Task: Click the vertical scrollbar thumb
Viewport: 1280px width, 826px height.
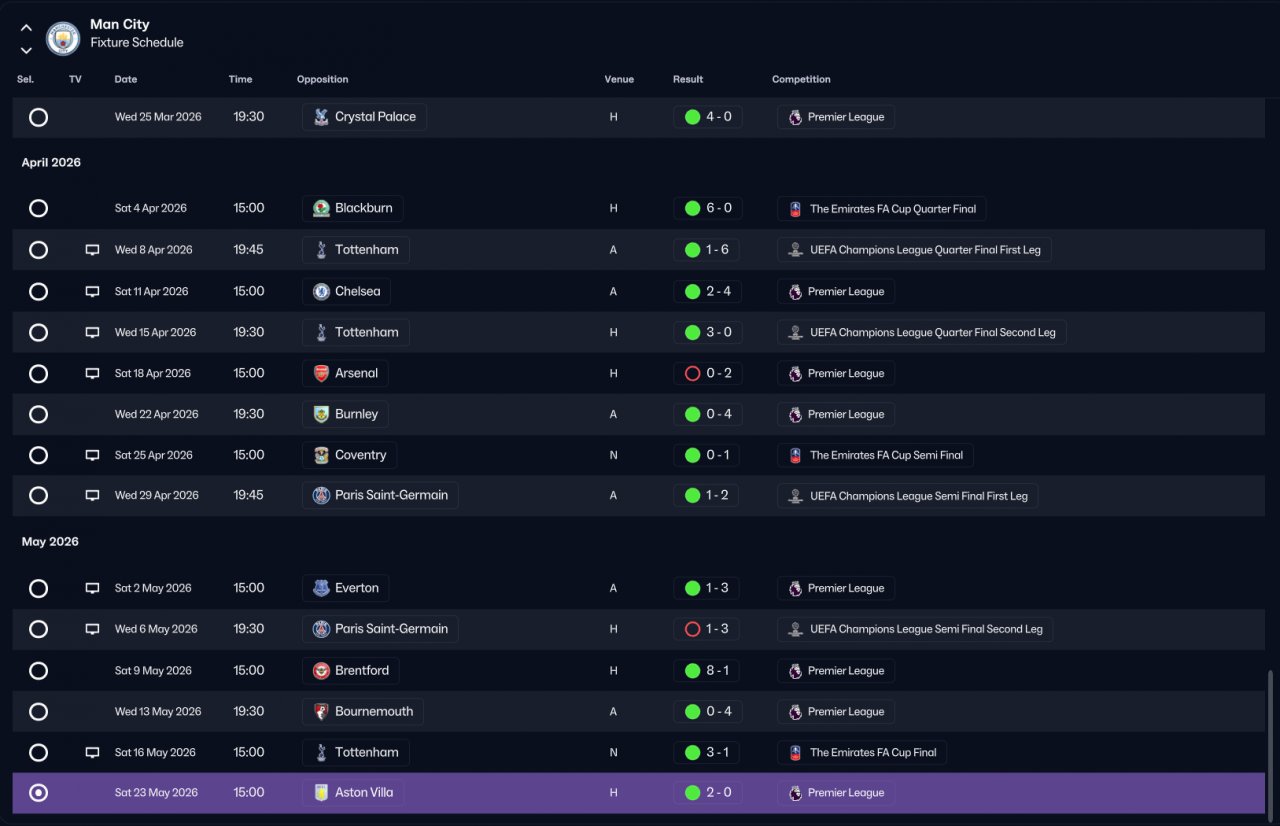Action: tap(1270, 738)
